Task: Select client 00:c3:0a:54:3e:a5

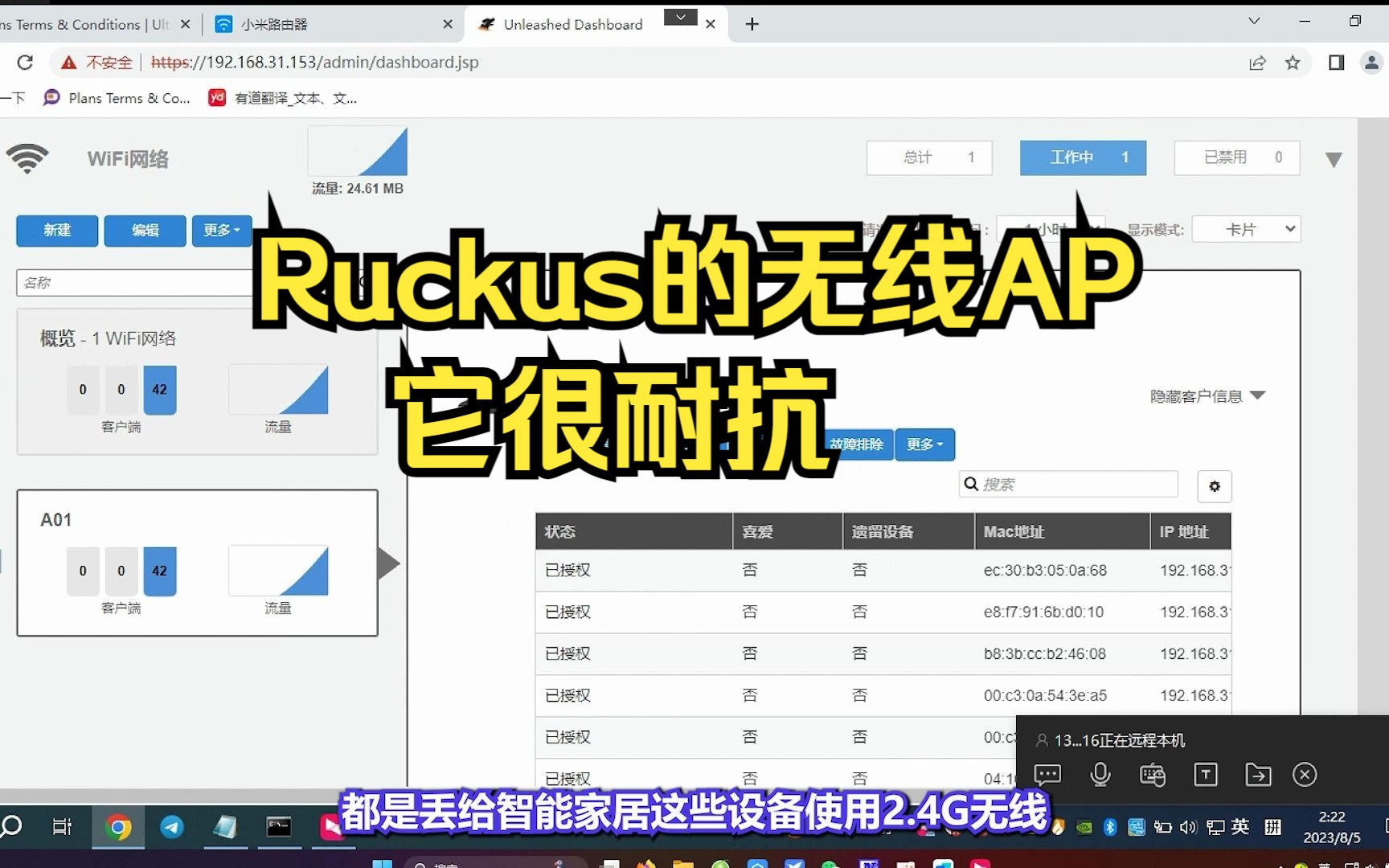Action: [x=883, y=696]
